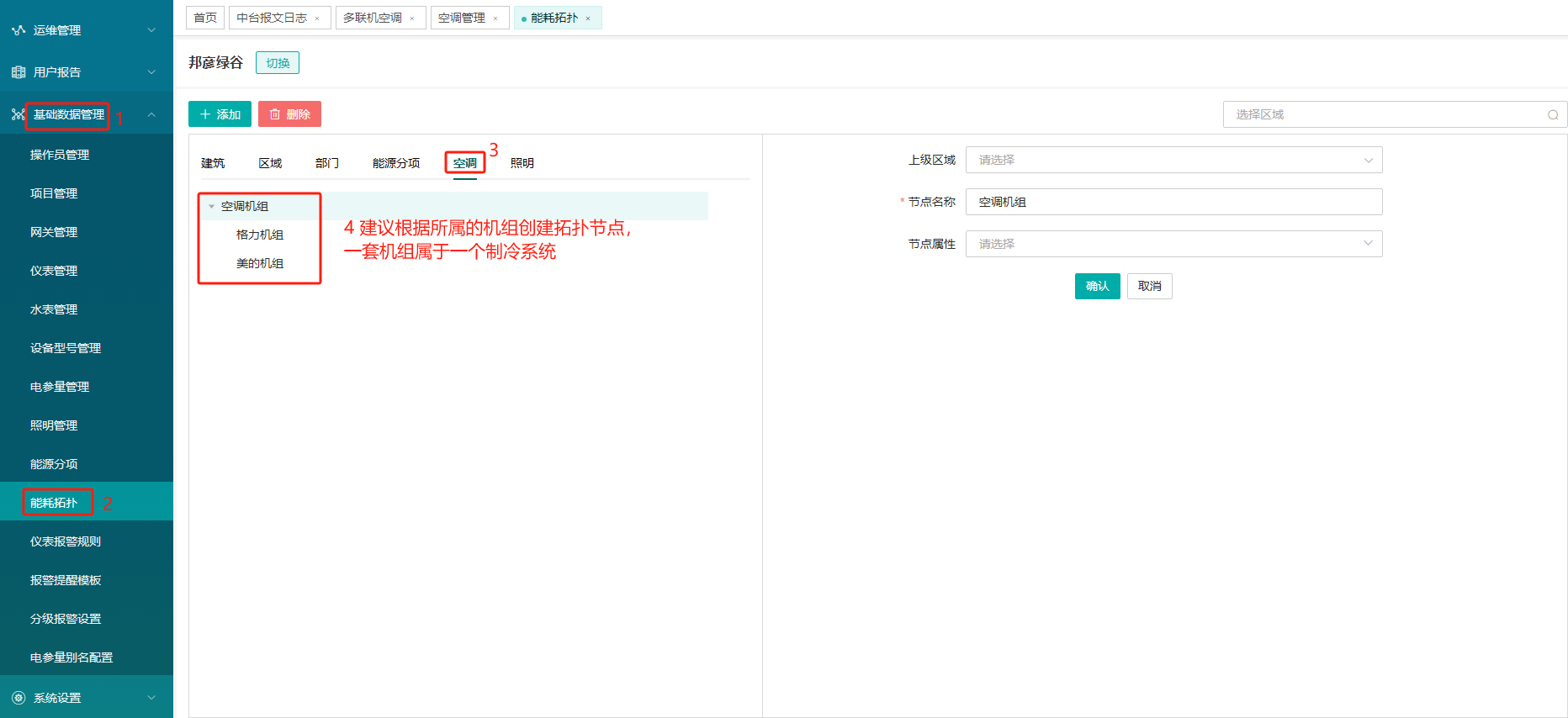The height and width of the screenshot is (718, 1568).
Task: Select the 格力机组 tree node
Action: click(x=260, y=235)
